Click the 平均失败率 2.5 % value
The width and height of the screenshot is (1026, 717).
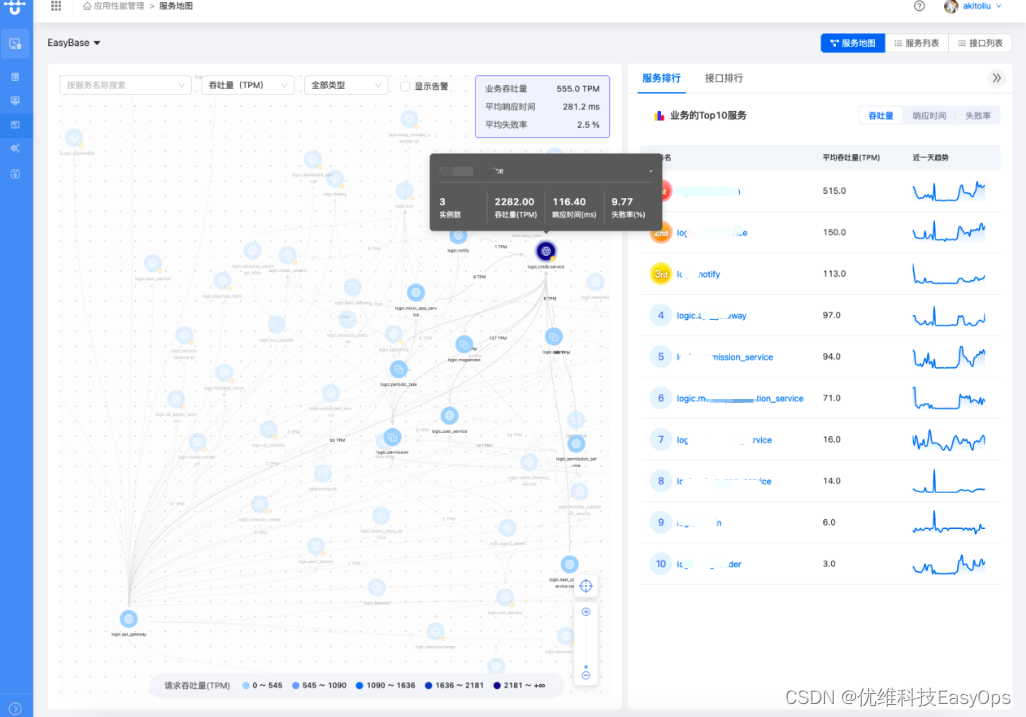588,125
